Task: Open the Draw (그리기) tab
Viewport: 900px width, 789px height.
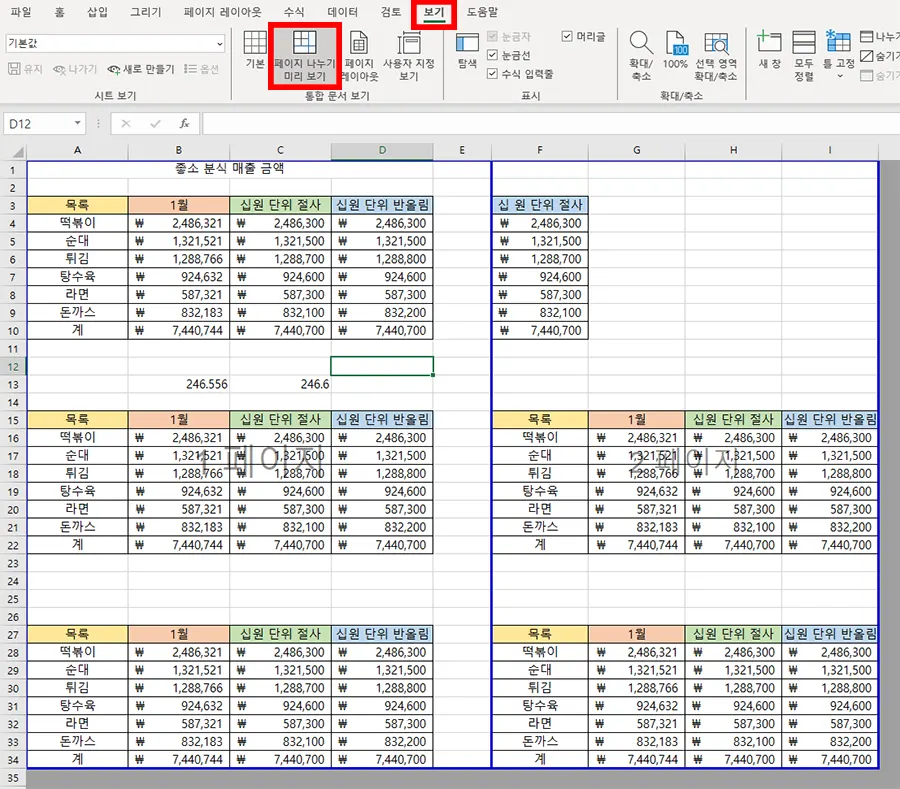Action: click(x=146, y=11)
